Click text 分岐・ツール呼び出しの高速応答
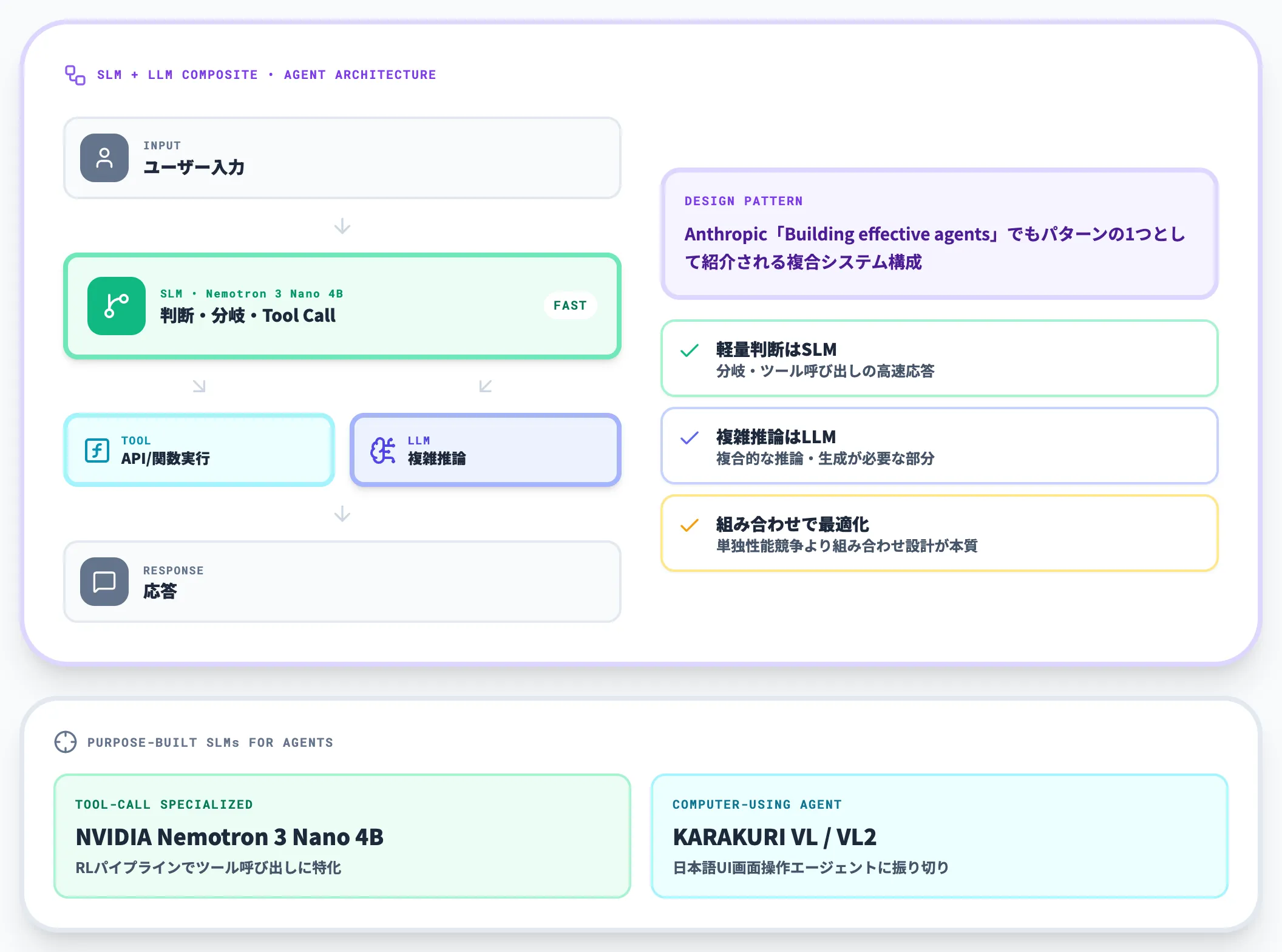 (826, 371)
